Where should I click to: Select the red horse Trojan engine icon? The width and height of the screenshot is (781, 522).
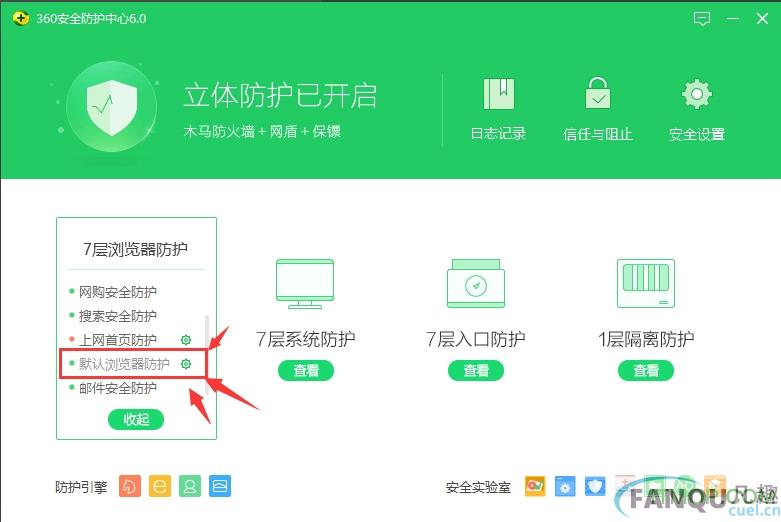(130, 486)
